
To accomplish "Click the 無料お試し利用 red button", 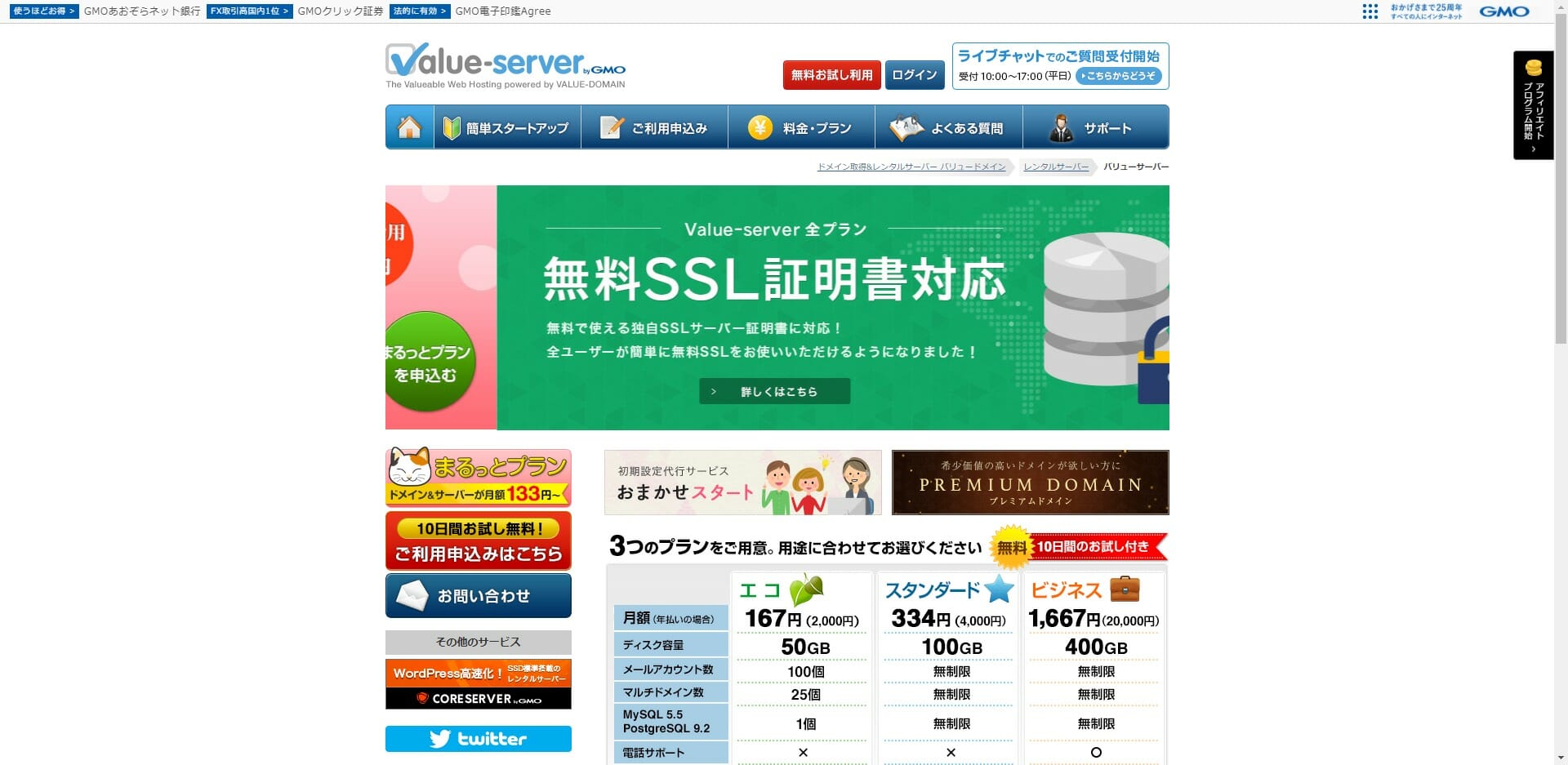I will coord(831,75).
